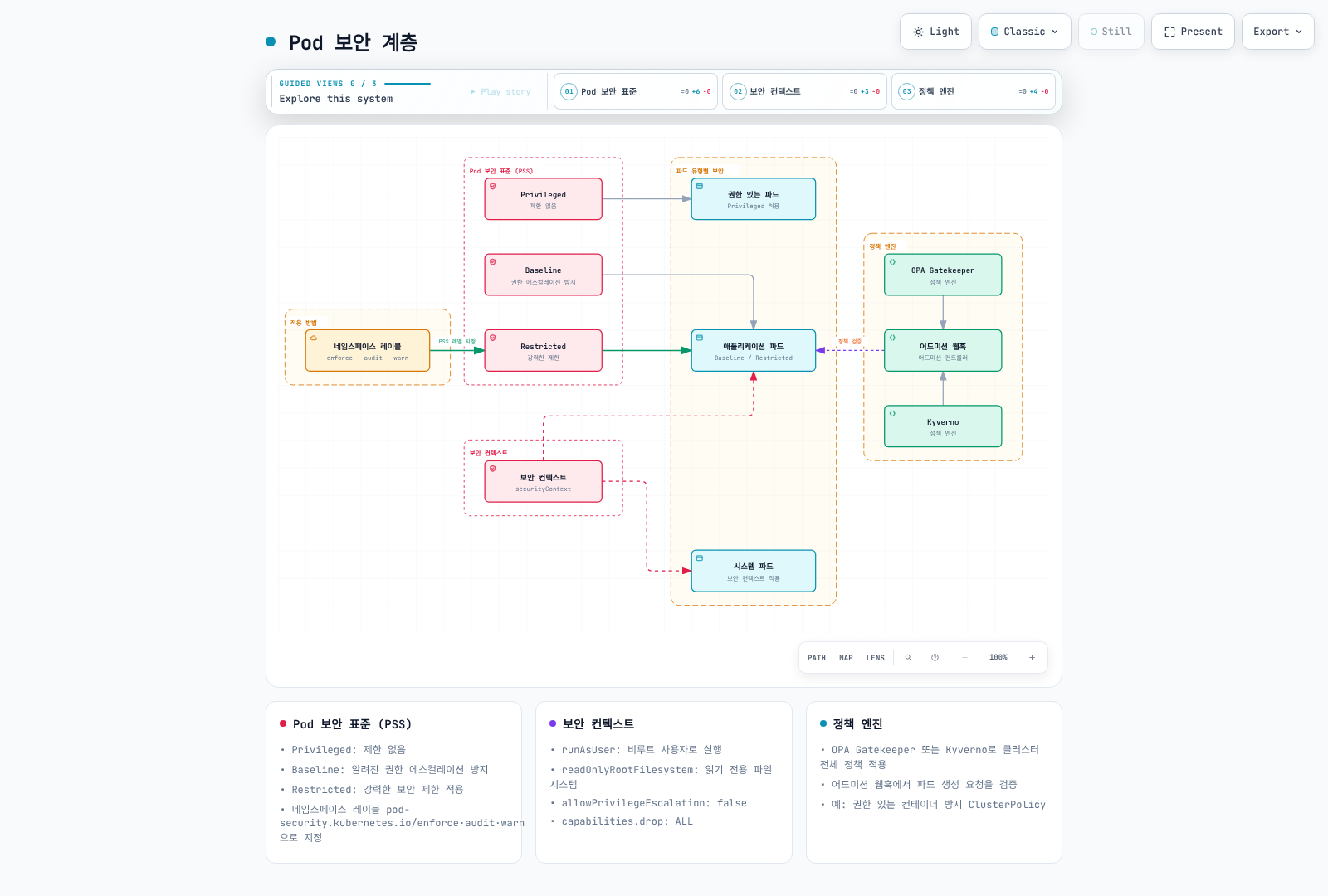
Task: Click the GUIDED VIEWS 0 / 3 progress bar
Action: tap(408, 84)
